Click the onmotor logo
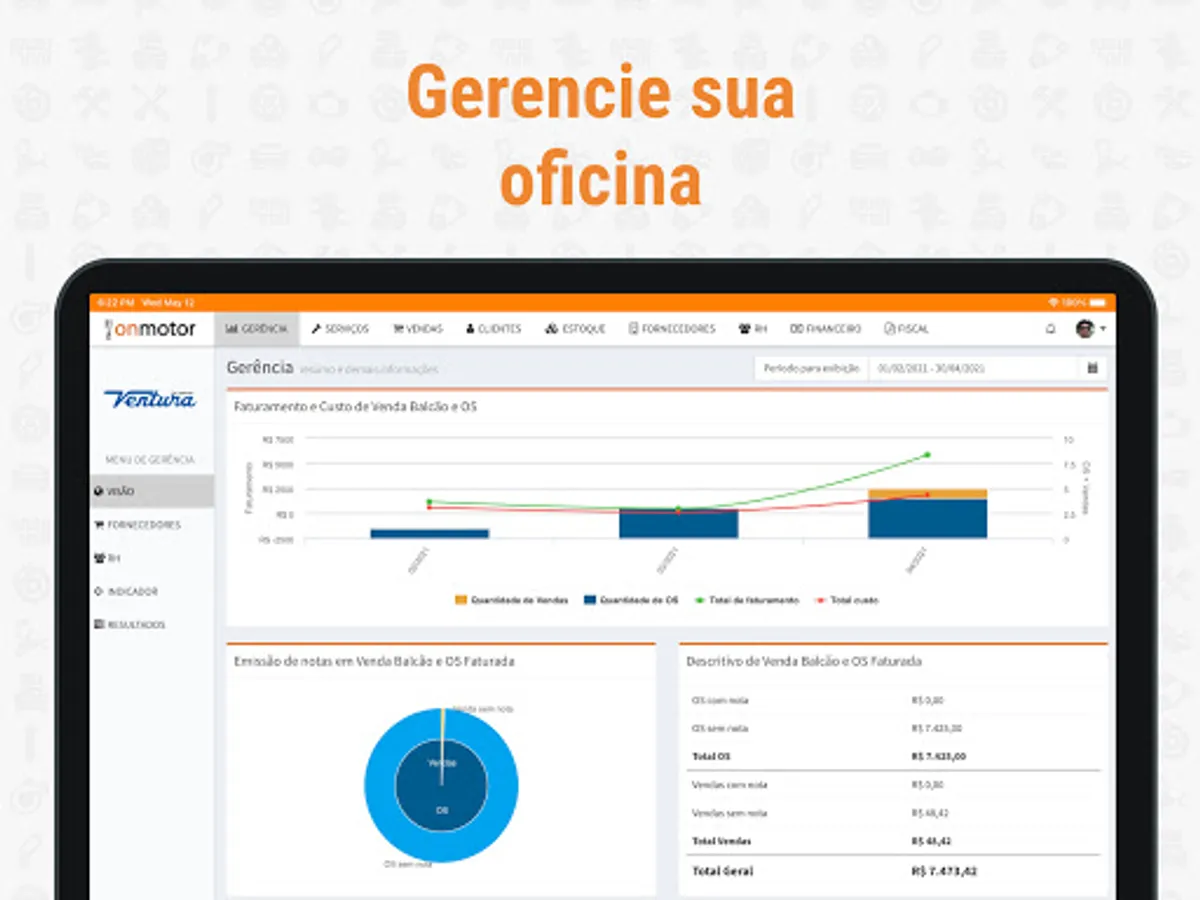The height and width of the screenshot is (900, 1200). 150,329
